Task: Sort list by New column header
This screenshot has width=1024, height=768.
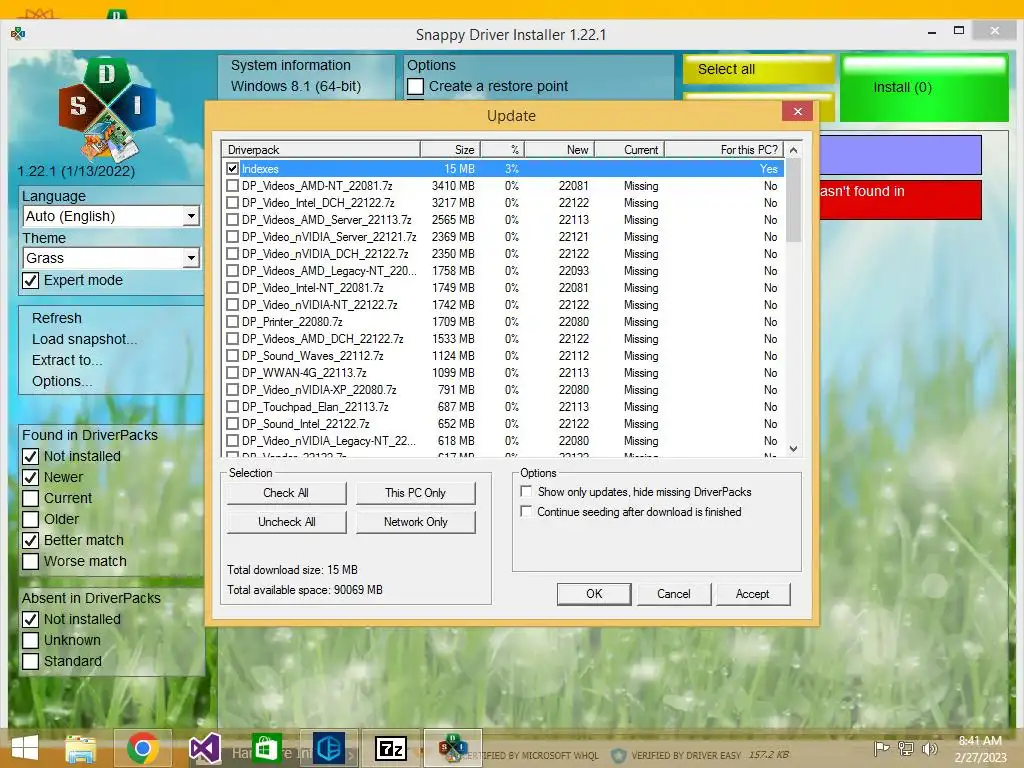Action: click(x=560, y=150)
